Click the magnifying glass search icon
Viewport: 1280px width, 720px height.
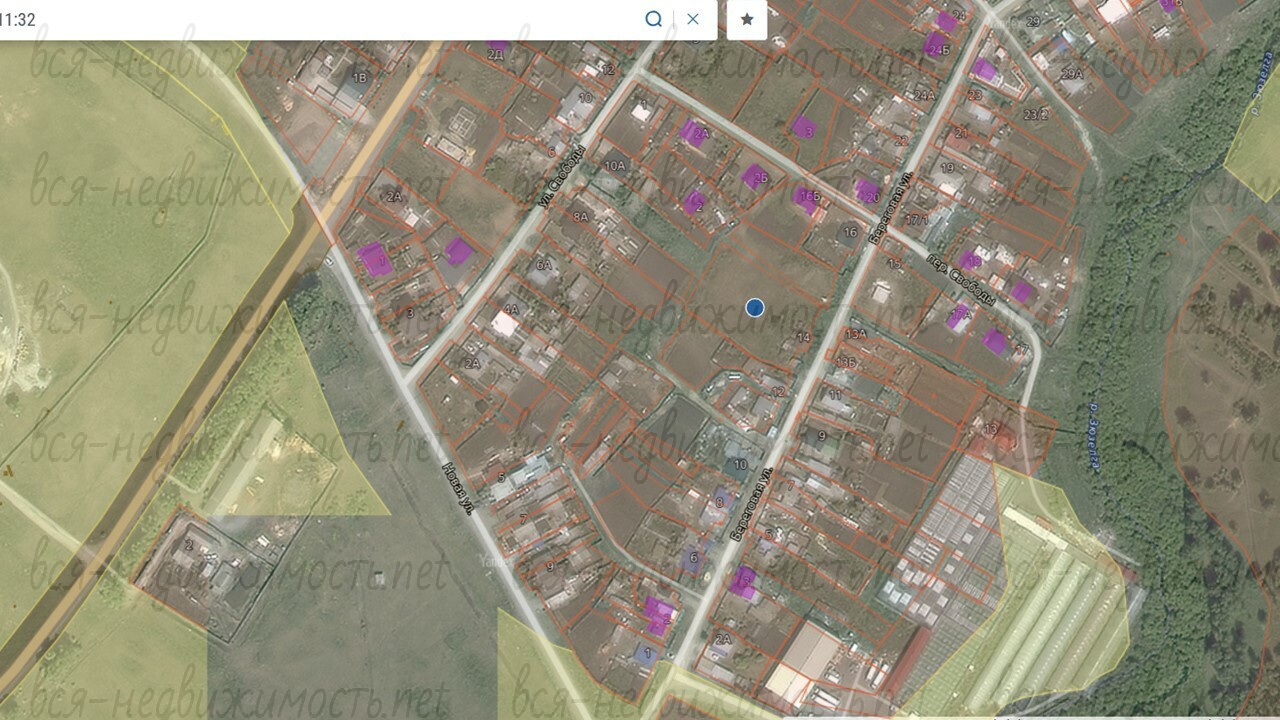pos(653,19)
